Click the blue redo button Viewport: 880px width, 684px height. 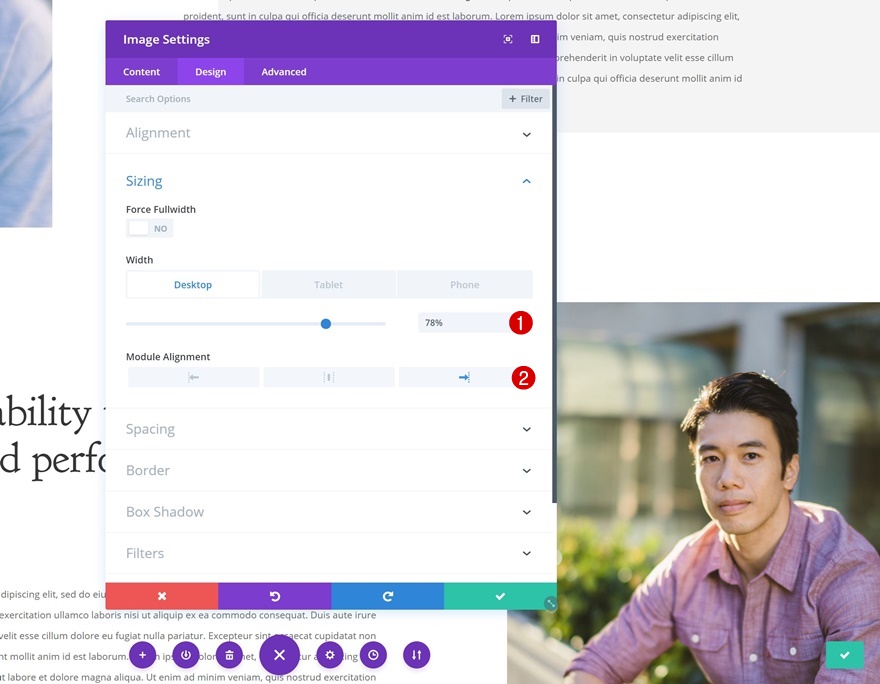tap(387, 596)
